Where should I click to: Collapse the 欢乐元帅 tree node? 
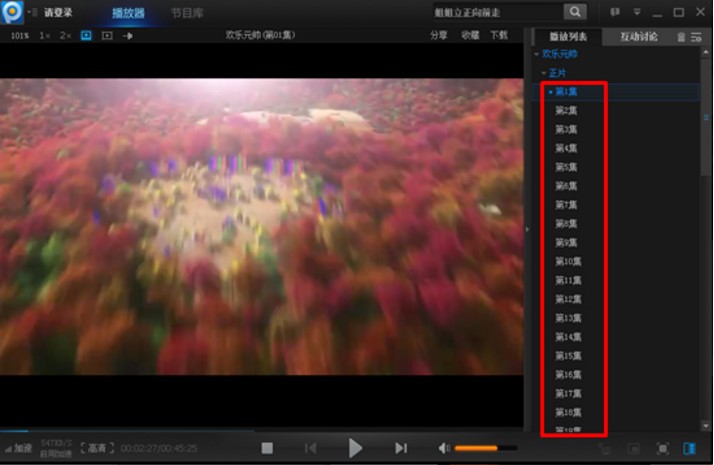(x=537, y=54)
